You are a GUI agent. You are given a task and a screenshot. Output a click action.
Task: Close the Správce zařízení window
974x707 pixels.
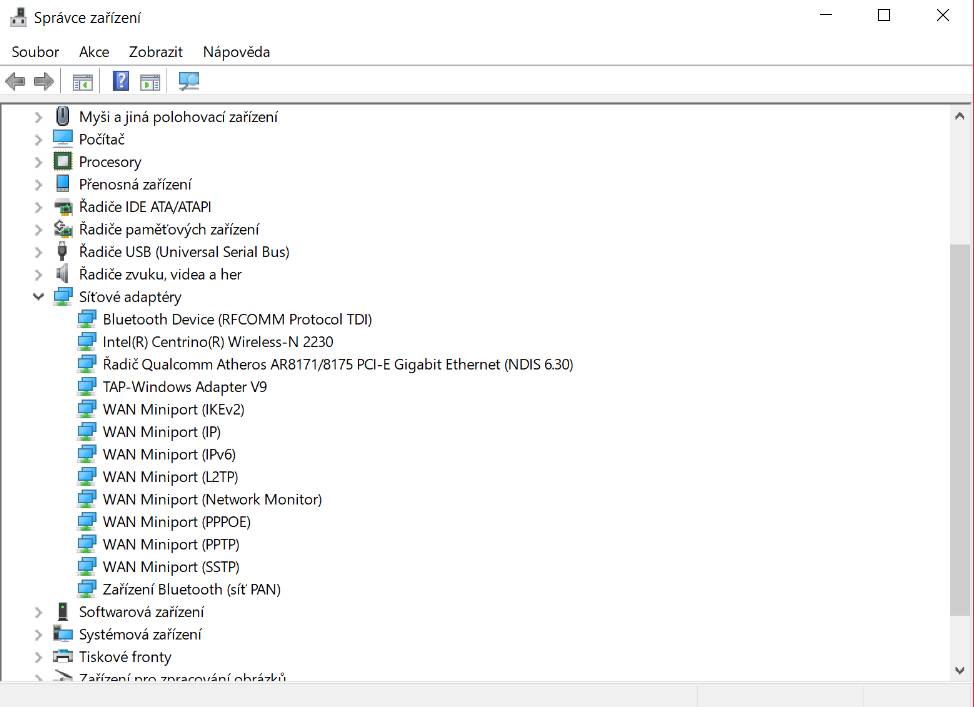[x=942, y=15]
